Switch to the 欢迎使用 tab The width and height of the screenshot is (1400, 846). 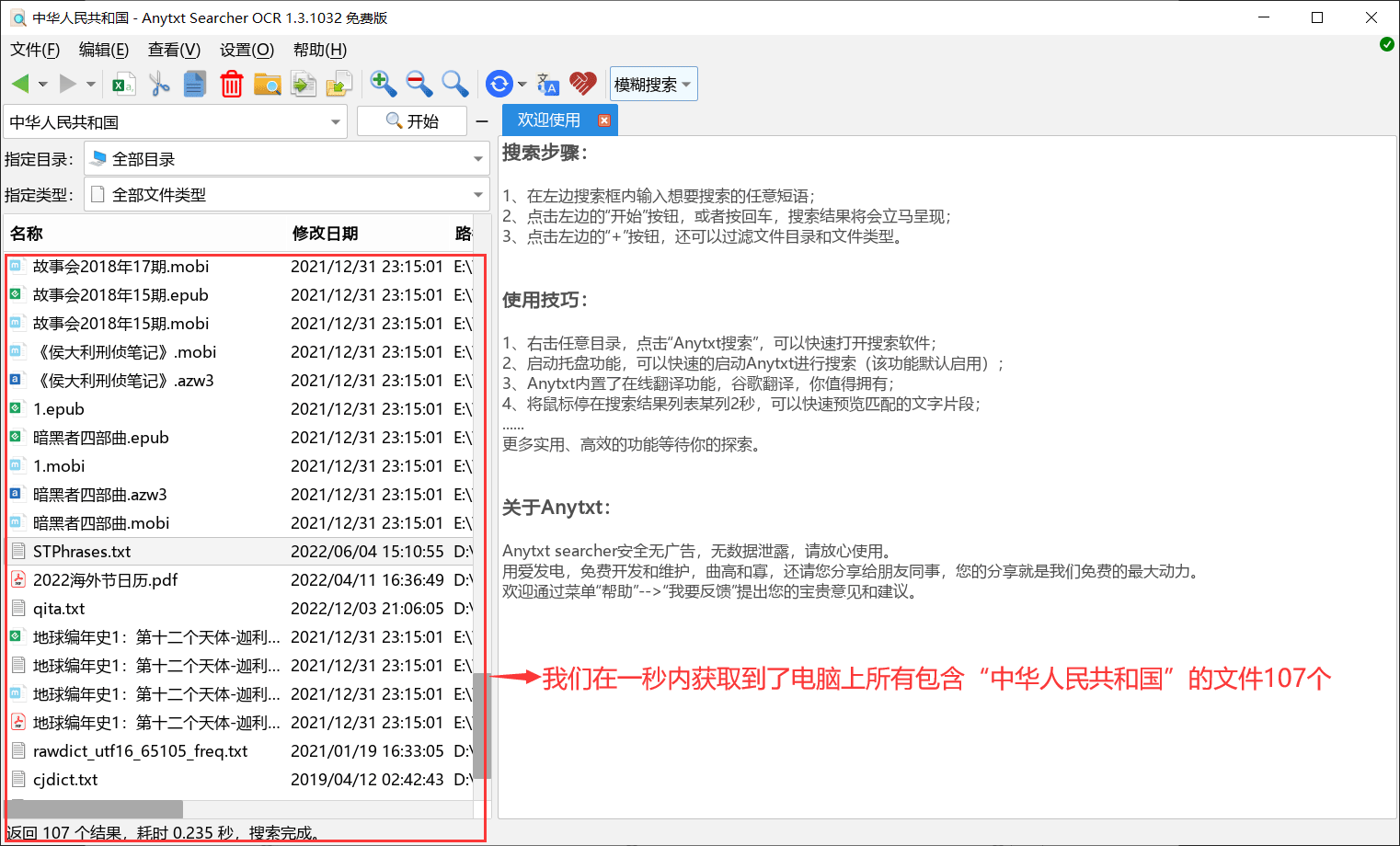549,120
